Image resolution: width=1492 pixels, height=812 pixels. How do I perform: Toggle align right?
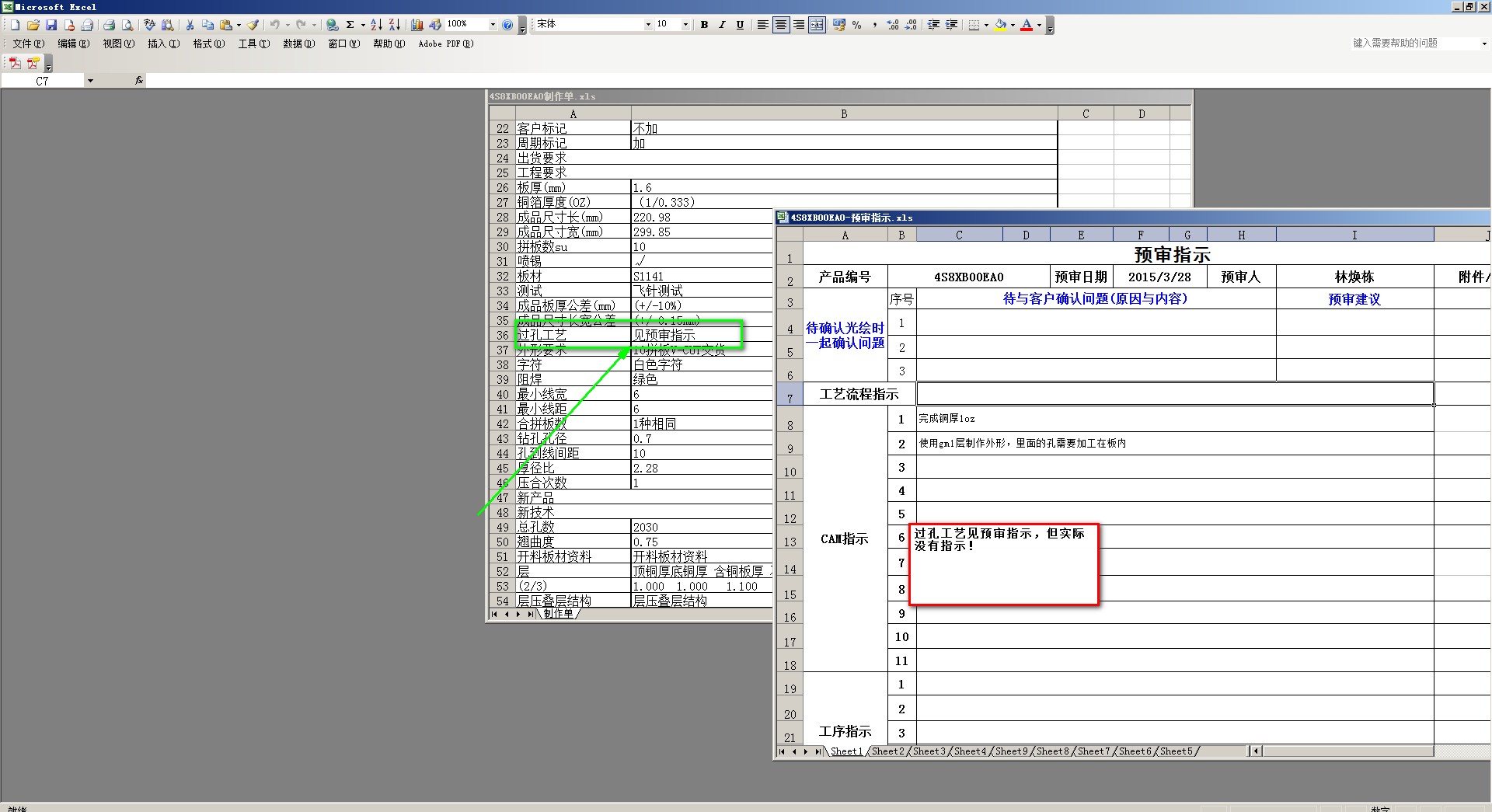pos(799,25)
